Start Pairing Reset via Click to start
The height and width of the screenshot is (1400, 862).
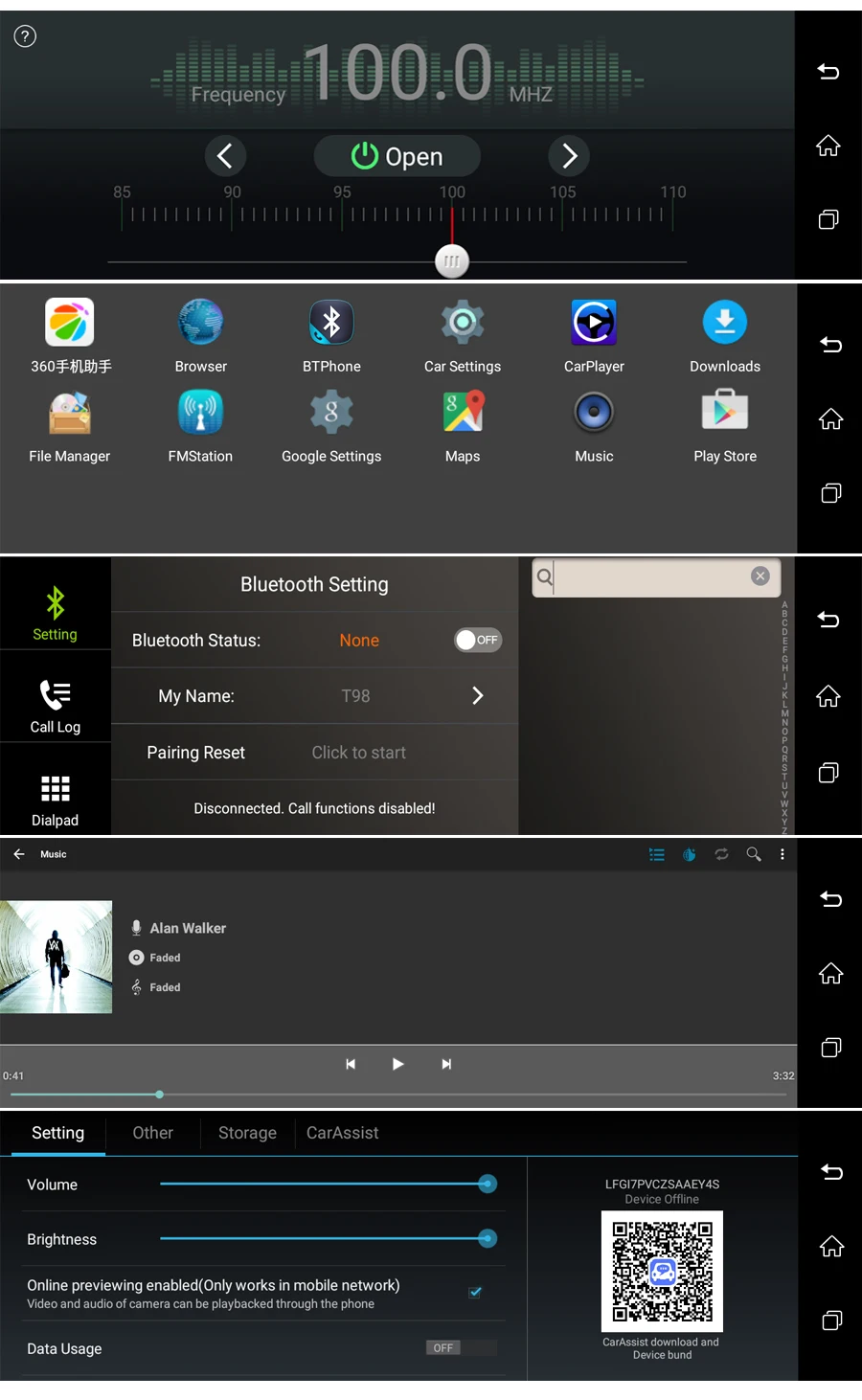359,753
